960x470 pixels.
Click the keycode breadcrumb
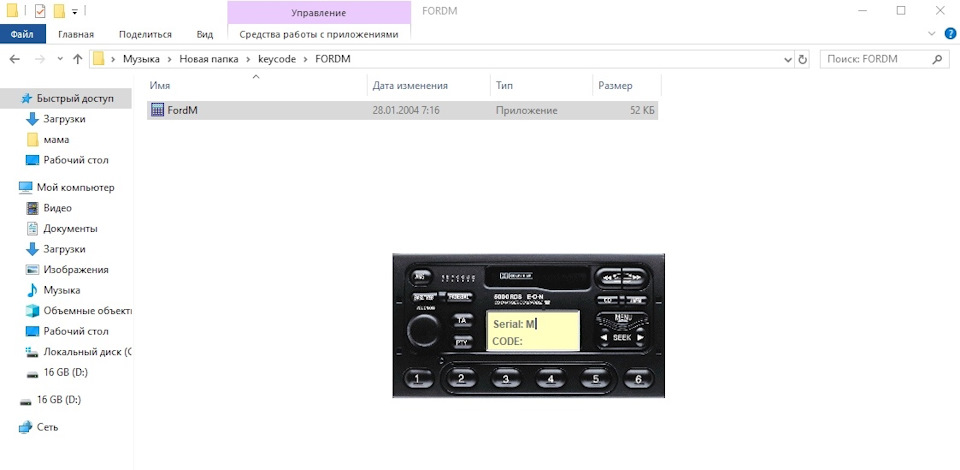tap(277, 59)
